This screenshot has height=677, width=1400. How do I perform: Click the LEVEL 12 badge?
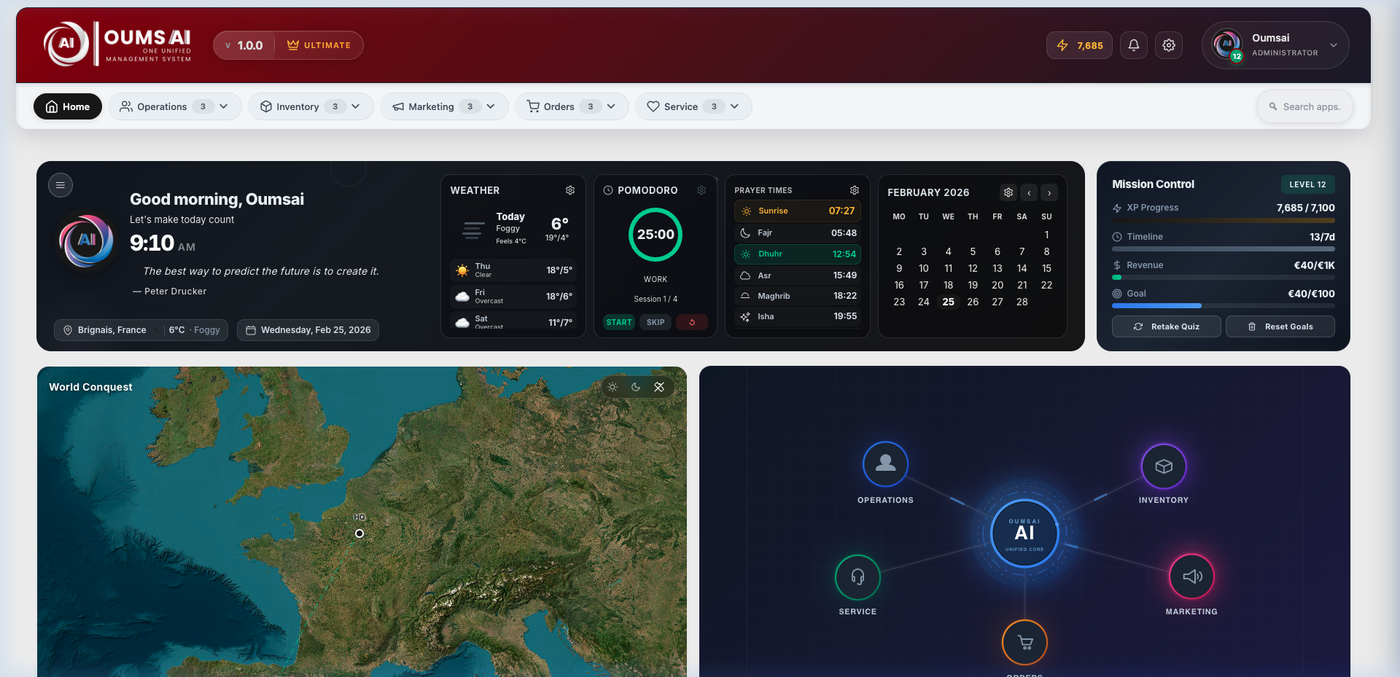pyautogui.click(x=1308, y=184)
